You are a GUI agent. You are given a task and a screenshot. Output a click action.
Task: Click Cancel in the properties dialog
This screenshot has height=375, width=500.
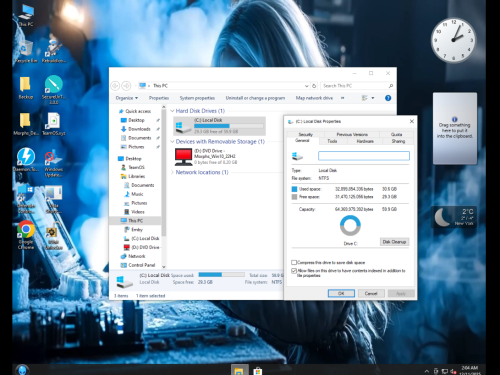coord(371,294)
